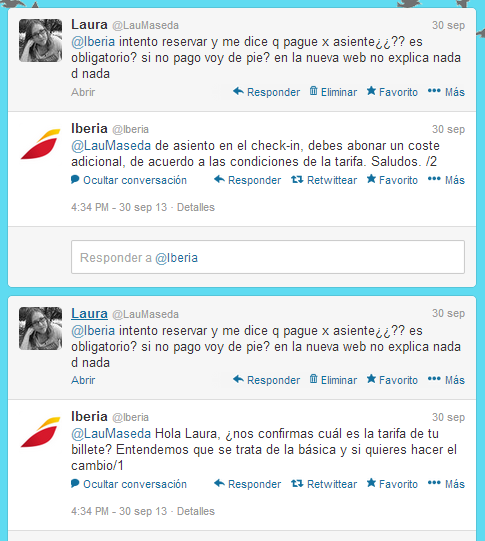Open Detalles of first Iberia tweet
The width and height of the screenshot is (485, 541).
click(196, 207)
